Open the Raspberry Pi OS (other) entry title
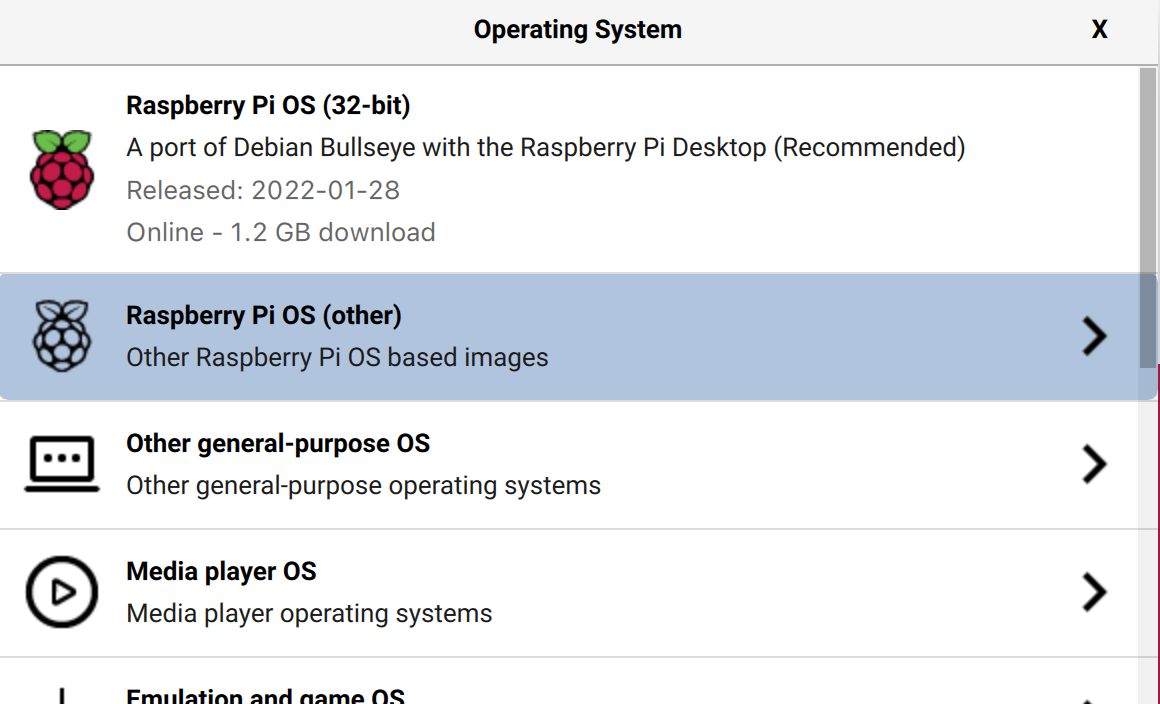The height and width of the screenshot is (704, 1160). click(x=264, y=316)
